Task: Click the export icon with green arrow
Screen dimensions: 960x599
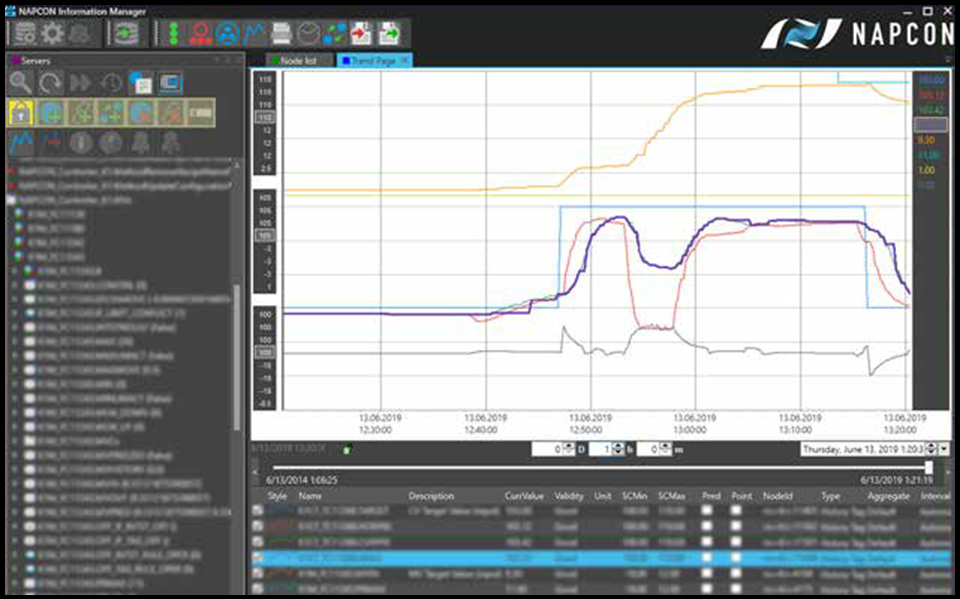Action: click(x=389, y=33)
